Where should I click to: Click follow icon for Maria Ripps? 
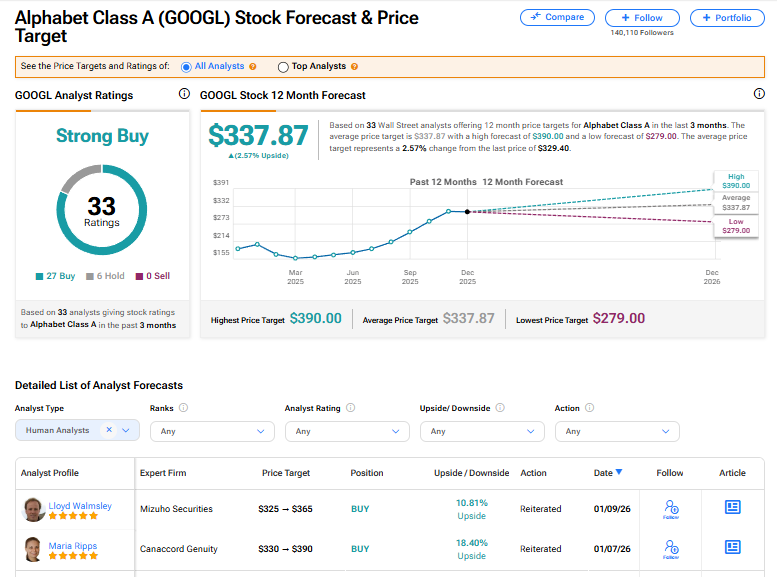coord(671,548)
